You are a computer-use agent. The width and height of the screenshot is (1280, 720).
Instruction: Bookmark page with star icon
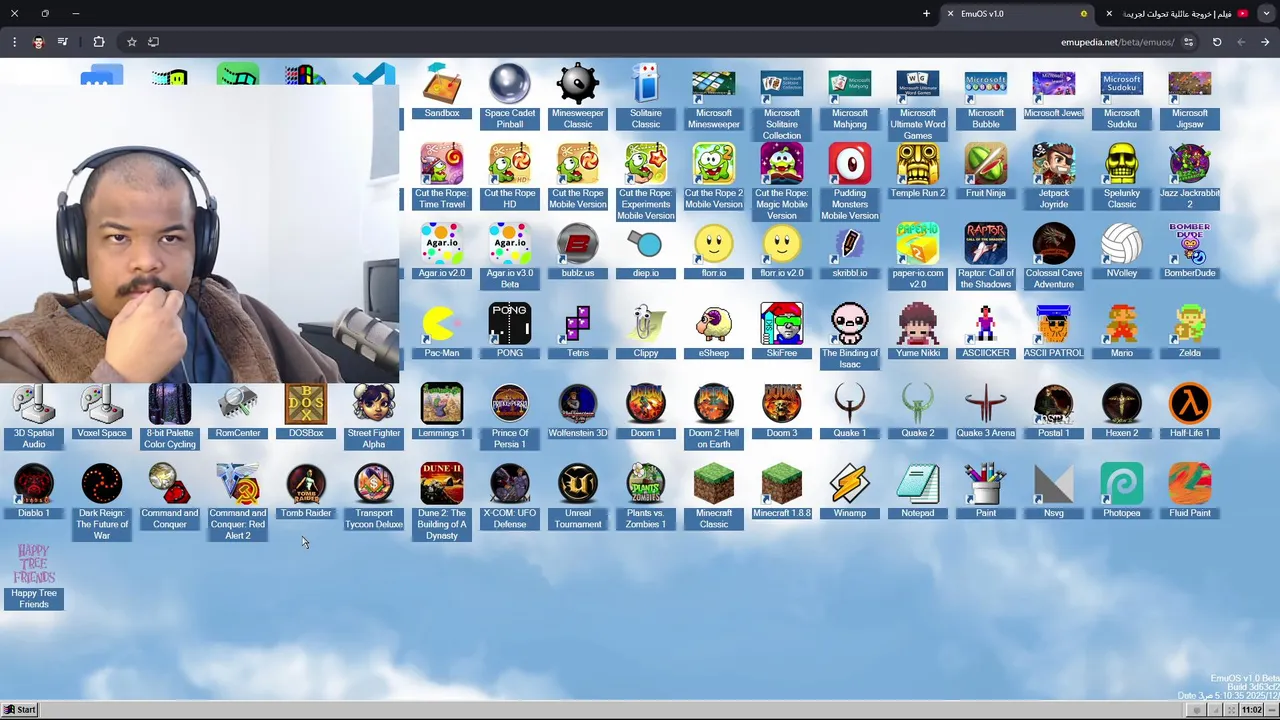[131, 42]
